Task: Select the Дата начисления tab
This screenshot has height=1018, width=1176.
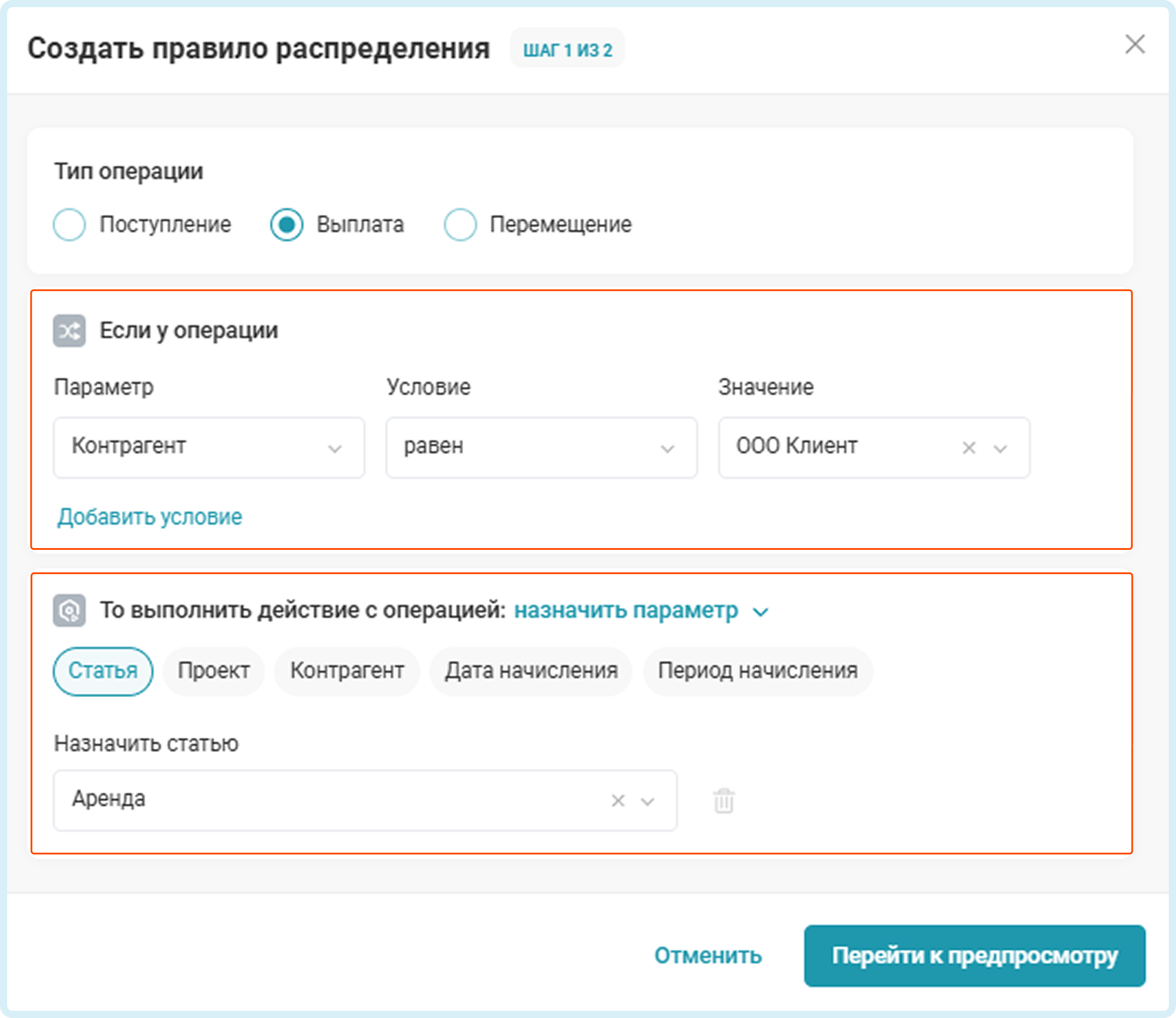Action: (x=531, y=671)
